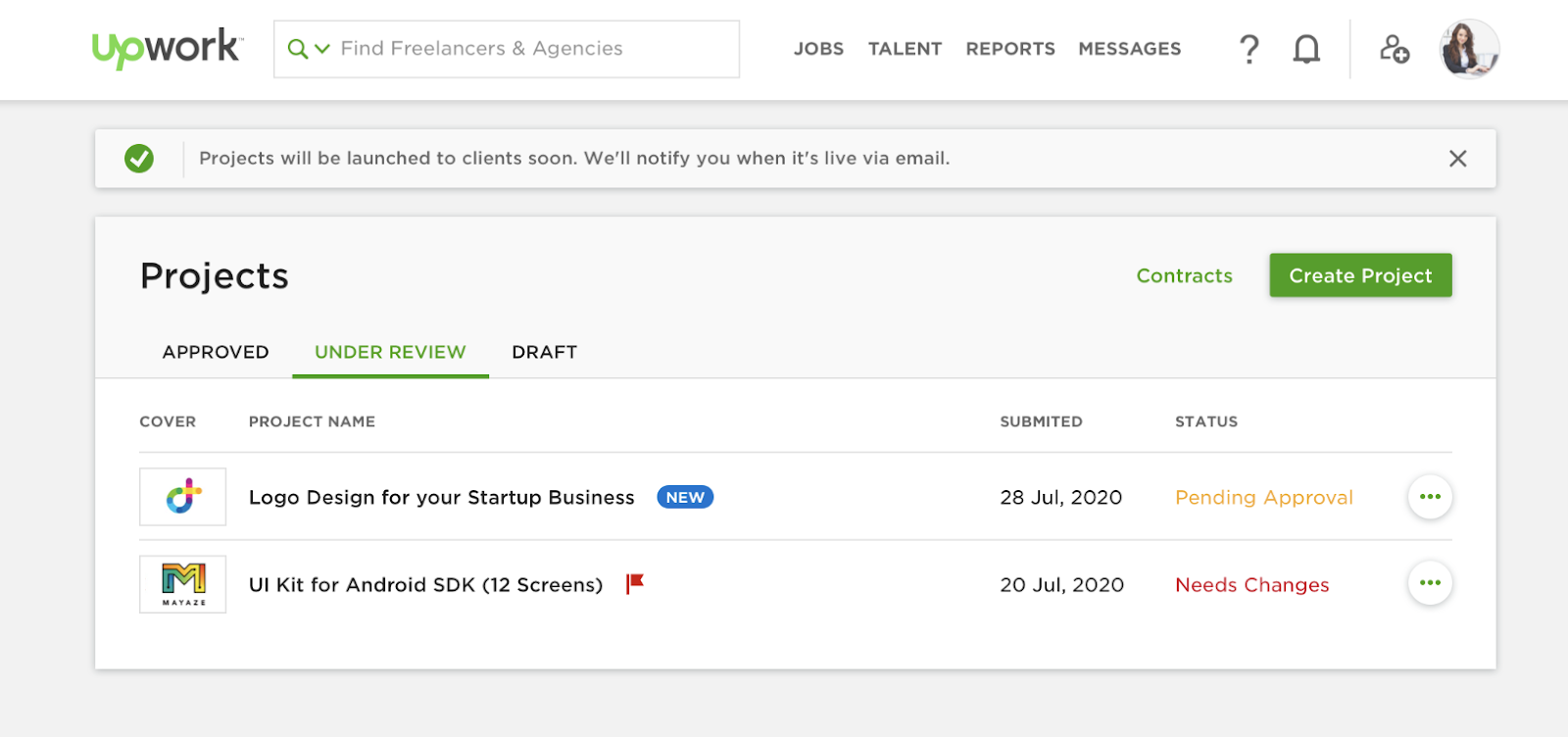
Task: Open the Mayaze project cover thumbnail
Action: pos(183,584)
